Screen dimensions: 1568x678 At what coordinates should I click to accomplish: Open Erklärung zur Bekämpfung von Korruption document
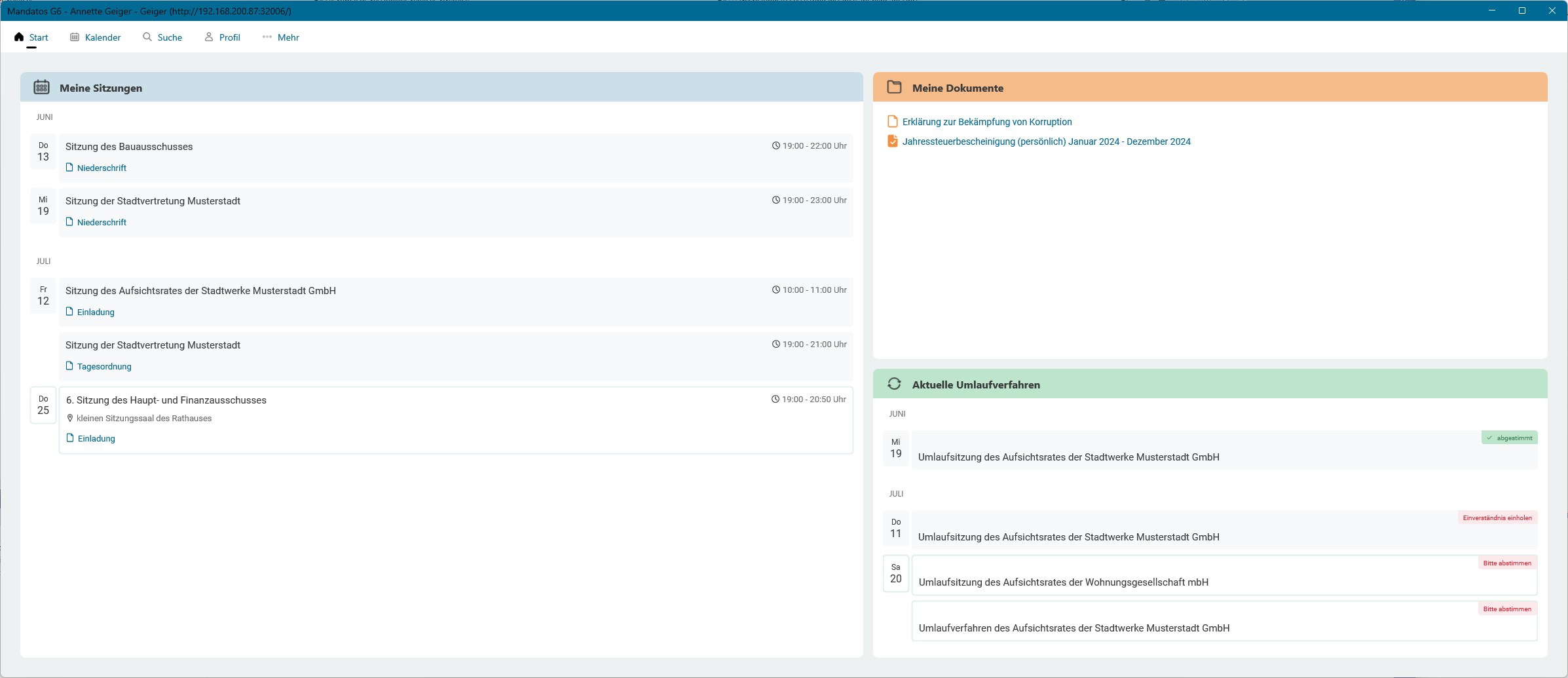tap(987, 122)
